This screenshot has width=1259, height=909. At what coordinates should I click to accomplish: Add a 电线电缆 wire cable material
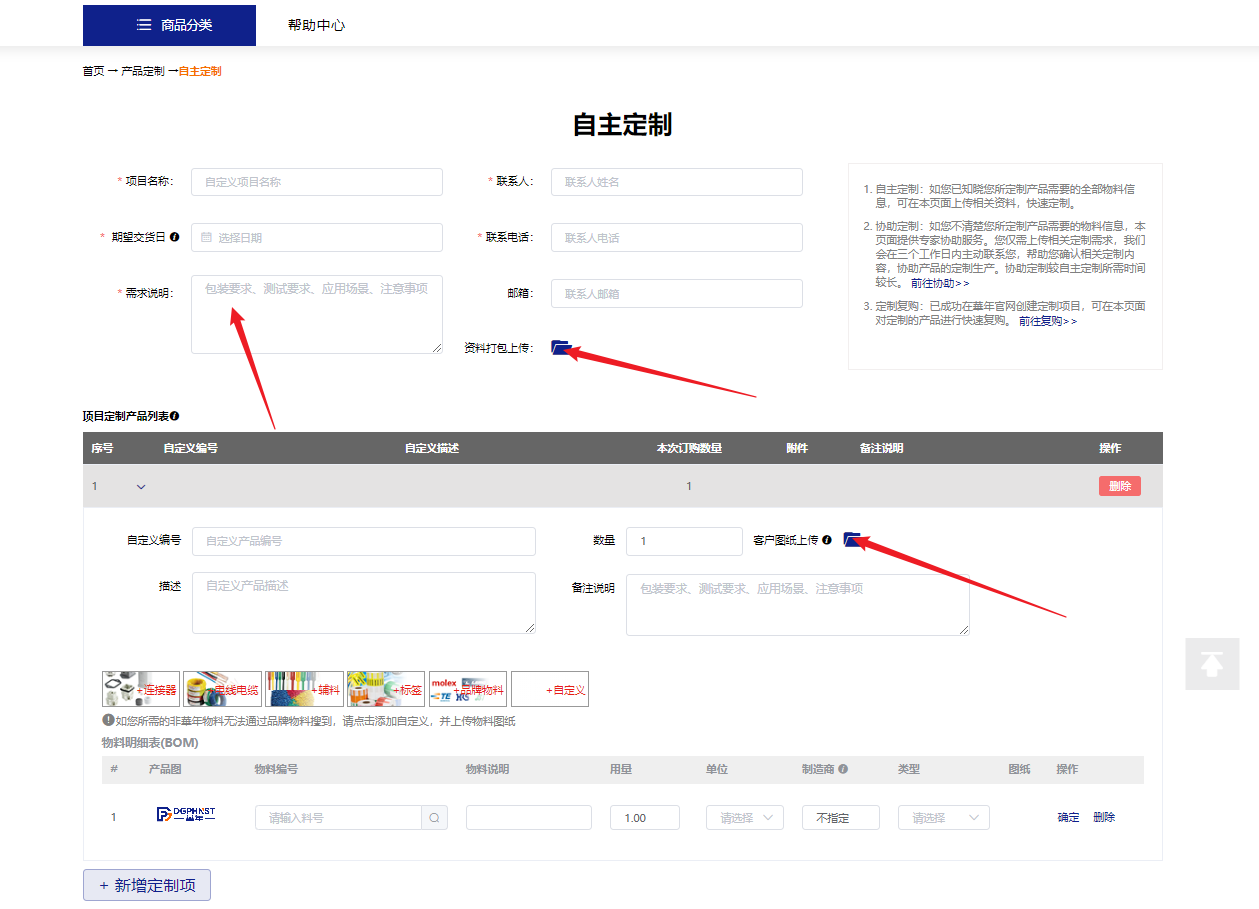(223, 689)
